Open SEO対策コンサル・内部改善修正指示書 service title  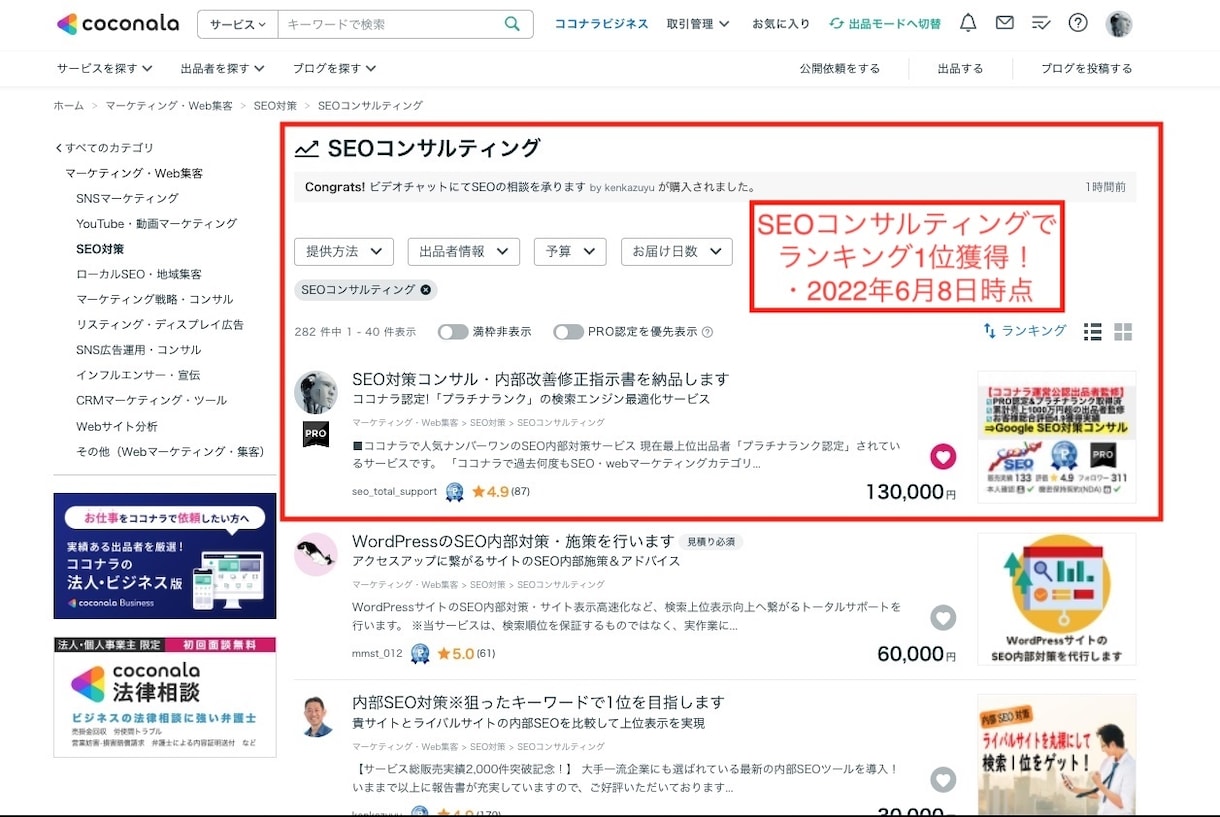541,380
